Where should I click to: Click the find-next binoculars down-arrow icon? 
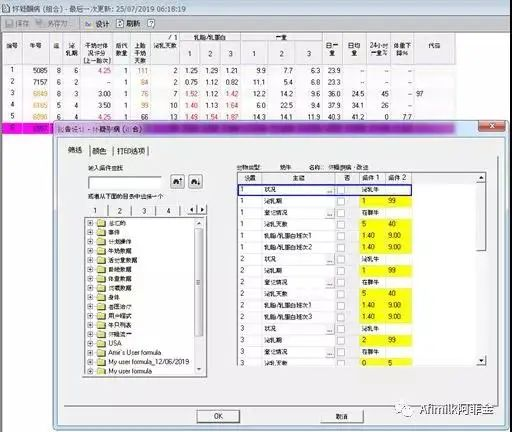click(195, 182)
